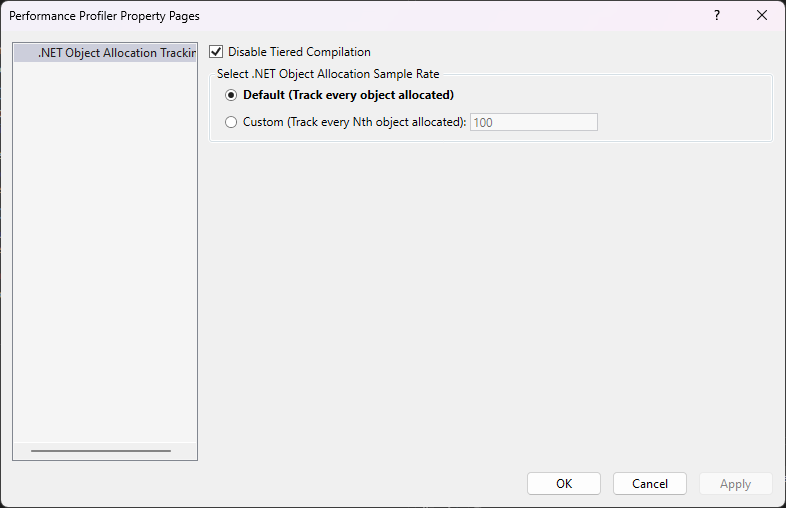Click the "Track every object allocated" label
This screenshot has height=508, width=786.
click(x=348, y=96)
